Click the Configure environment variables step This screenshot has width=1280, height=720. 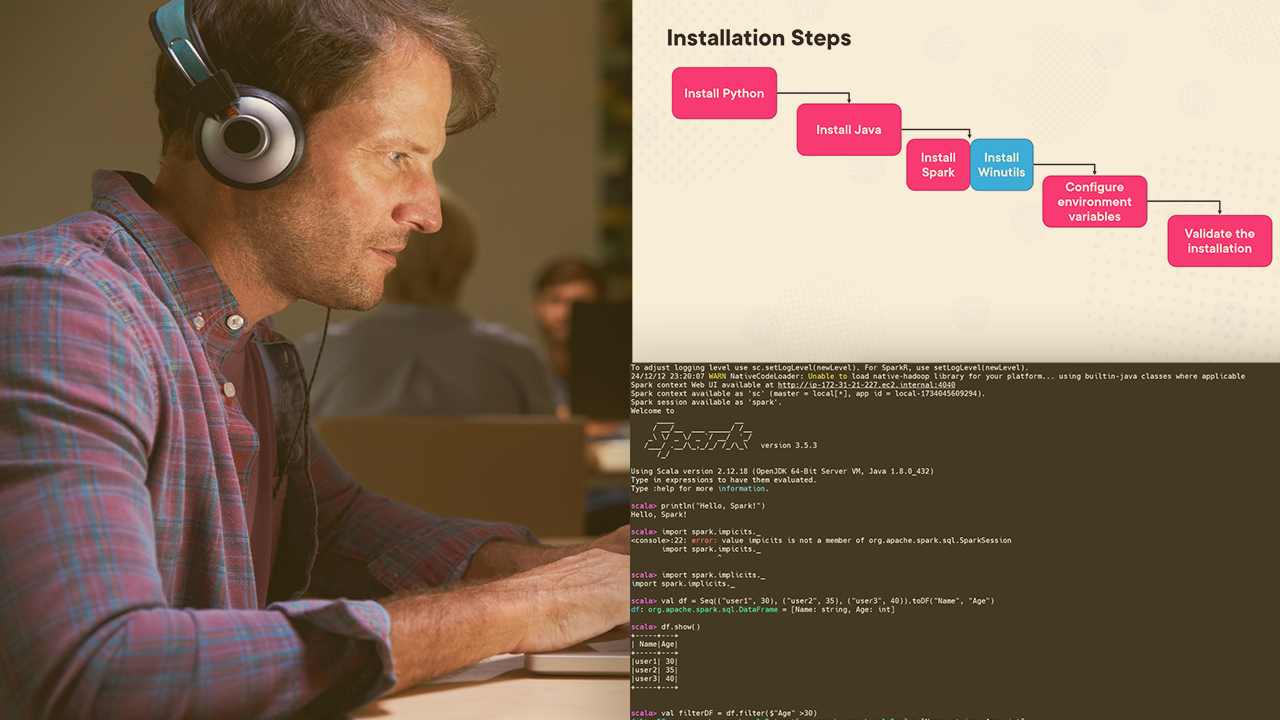(x=1094, y=202)
